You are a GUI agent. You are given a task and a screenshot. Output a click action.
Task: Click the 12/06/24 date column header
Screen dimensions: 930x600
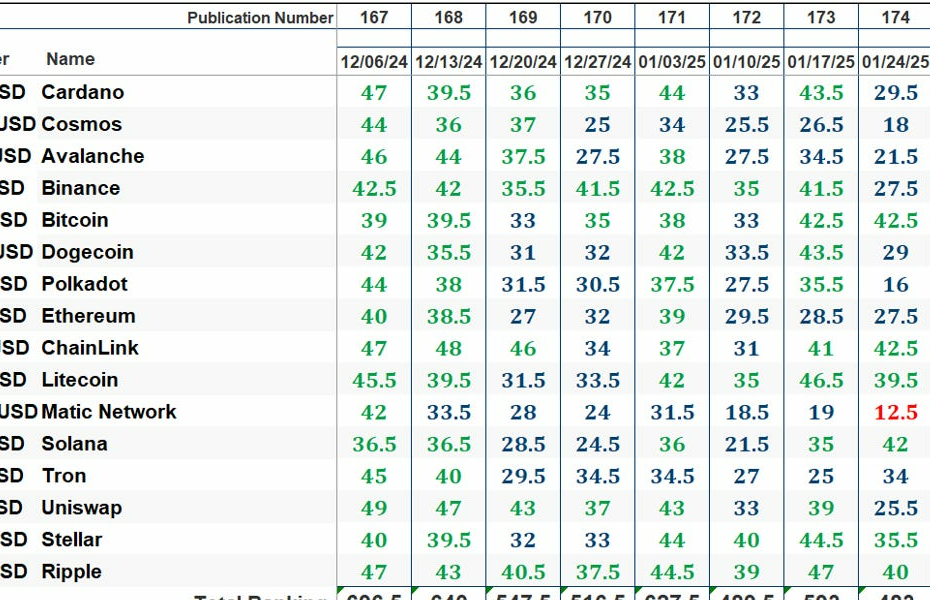point(374,62)
